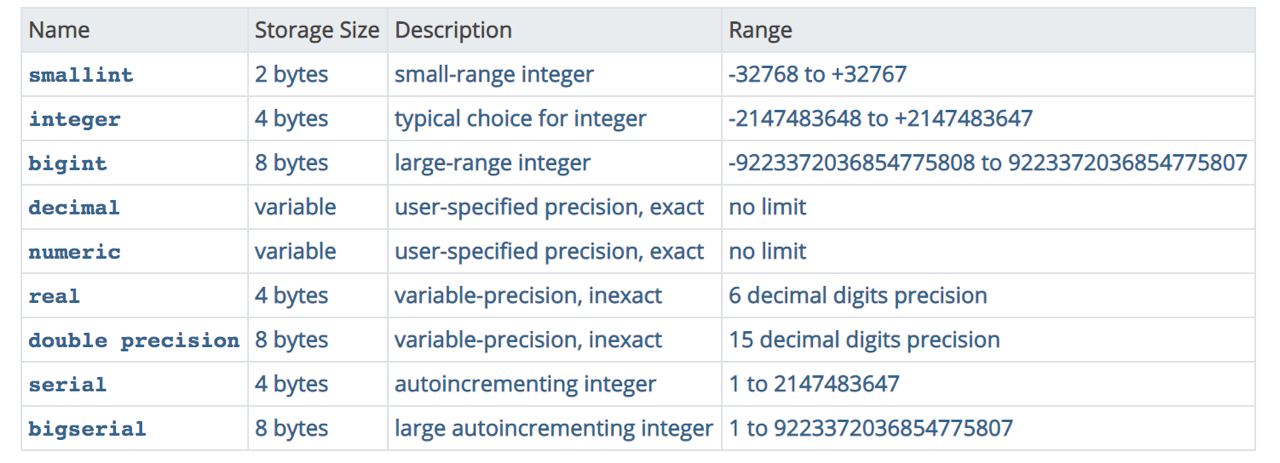Viewport: 1280px width, 463px height.
Task: Click '15 decimal digits precision' cell
Action: tap(864, 340)
